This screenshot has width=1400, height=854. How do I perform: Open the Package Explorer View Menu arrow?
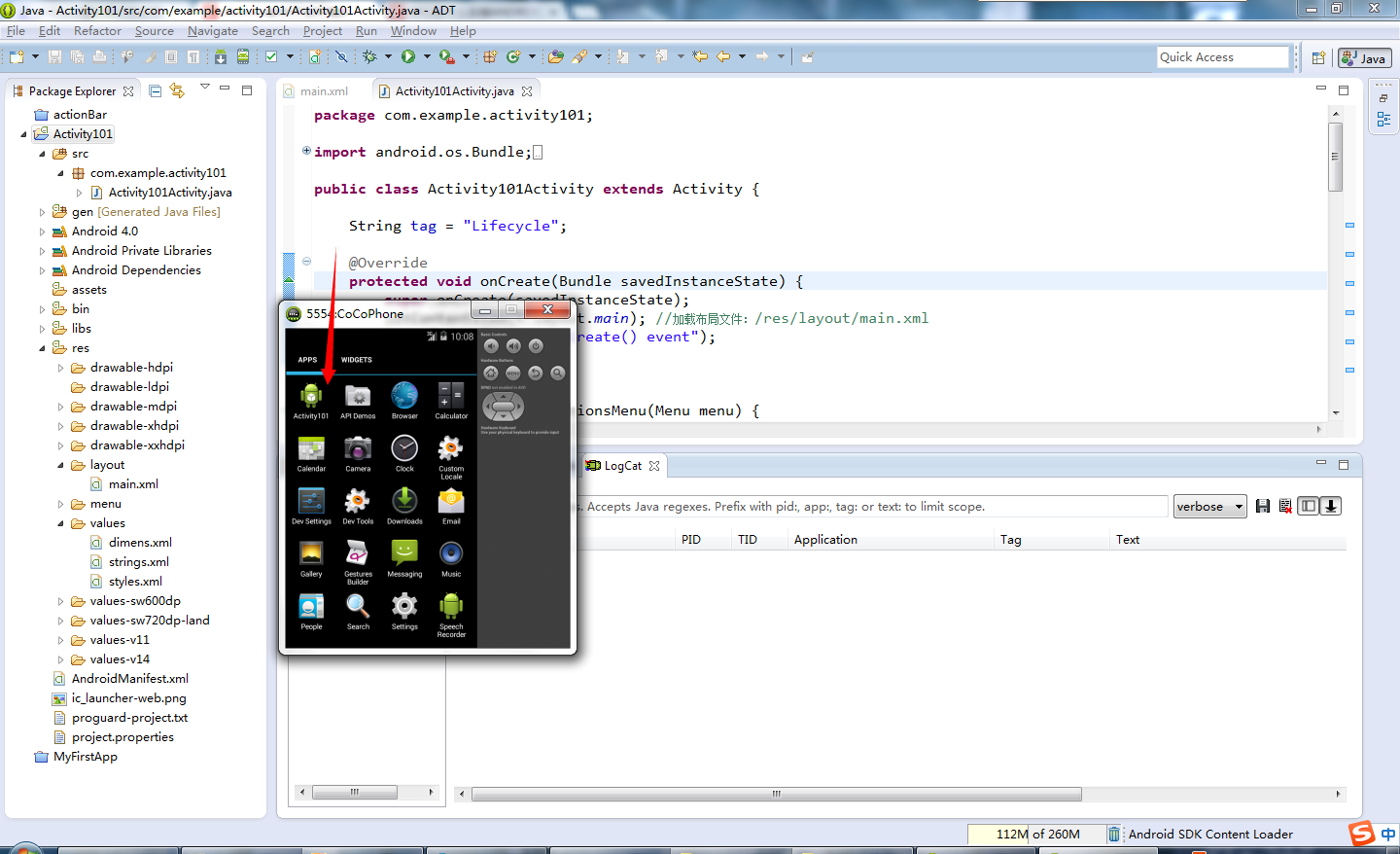click(x=204, y=88)
